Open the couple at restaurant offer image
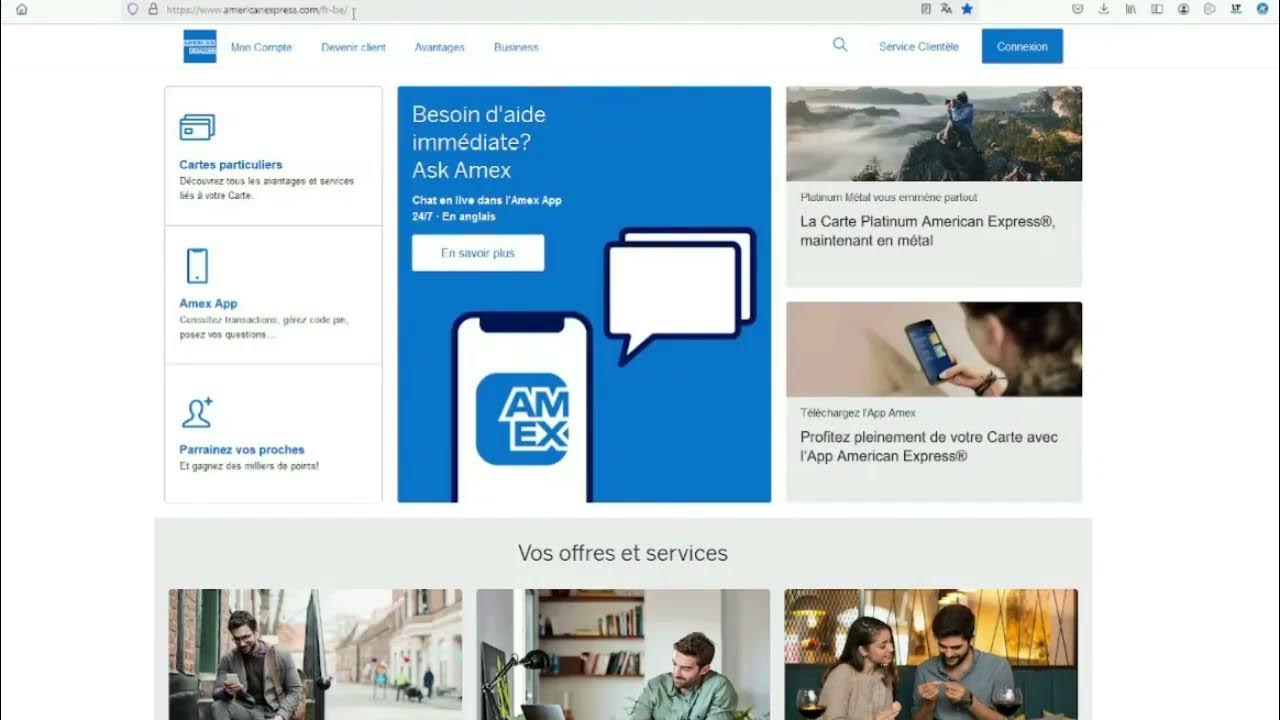Screen dimensions: 1280x720 pyautogui.click(x=931, y=654)
